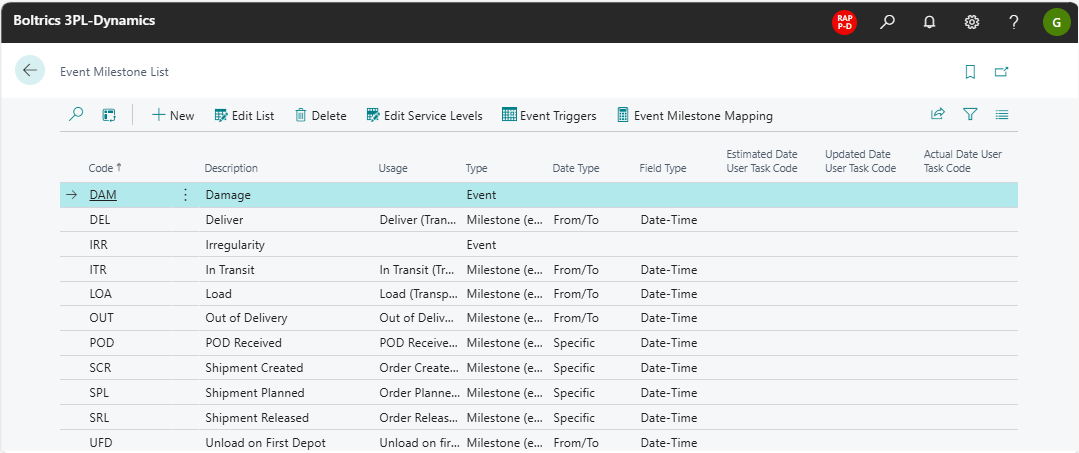Go back using the back arrow button
Screen dimensions: 1079x453
30,70
